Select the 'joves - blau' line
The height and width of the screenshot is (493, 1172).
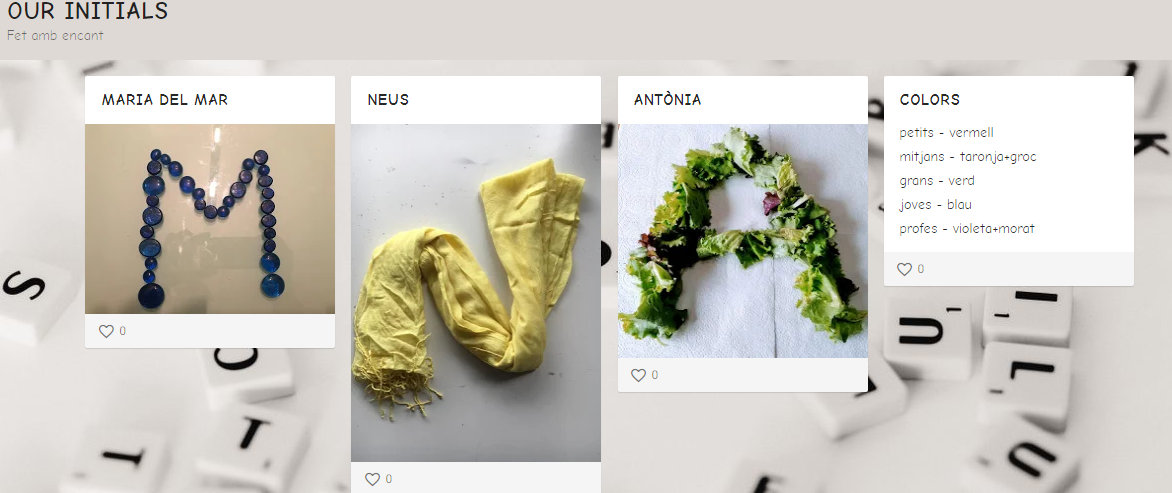pyautogui.click(x=936, y=205)
